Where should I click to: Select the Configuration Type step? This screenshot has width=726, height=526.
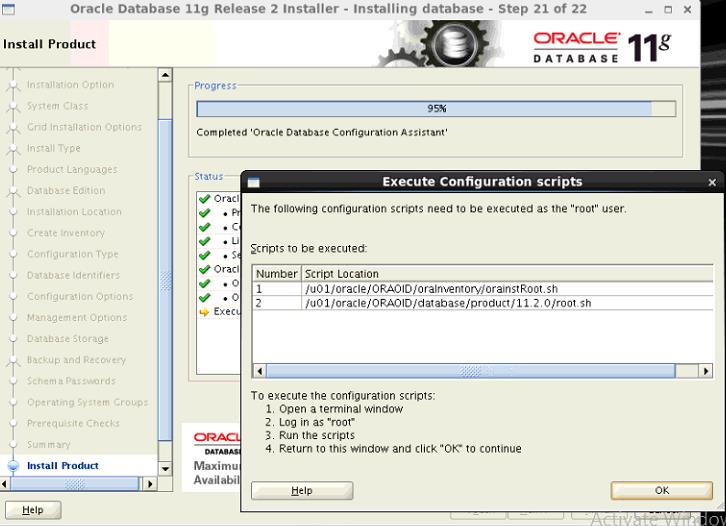(73, 254)
